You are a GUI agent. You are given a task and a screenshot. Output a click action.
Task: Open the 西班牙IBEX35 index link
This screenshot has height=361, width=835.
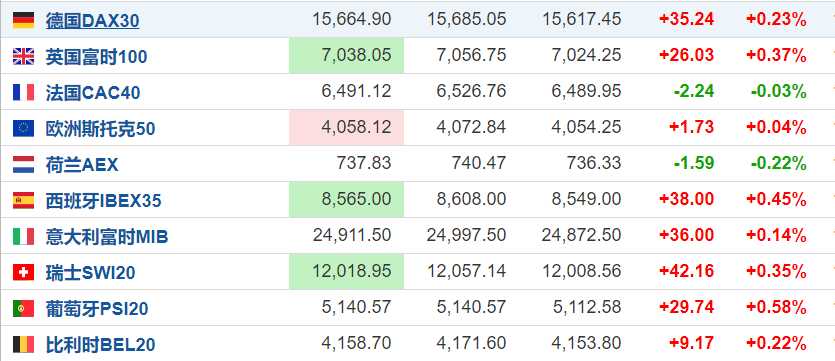coord(103,201)
